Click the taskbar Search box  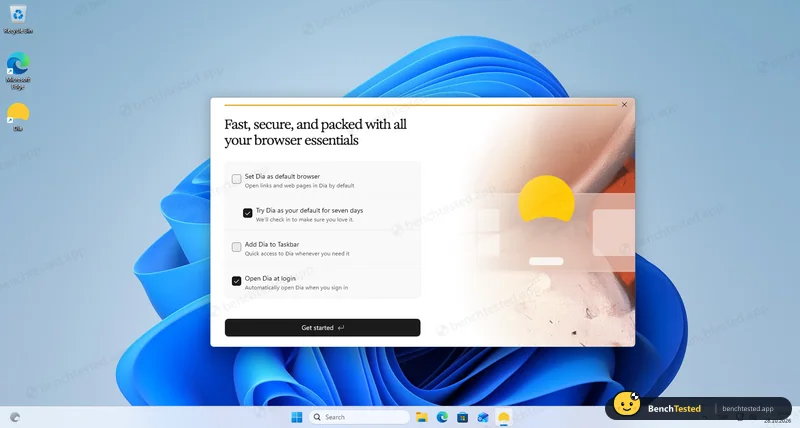pyautogui.click(x=359, y=417)
